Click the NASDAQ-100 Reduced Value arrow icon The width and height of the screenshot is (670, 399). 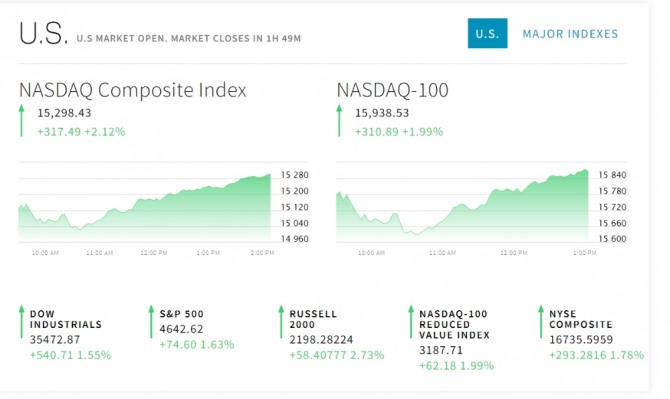(411, 322)
